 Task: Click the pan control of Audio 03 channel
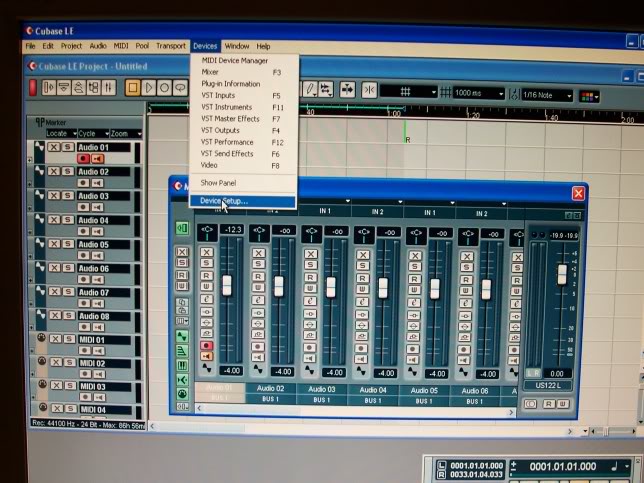[x=311, y=233]
